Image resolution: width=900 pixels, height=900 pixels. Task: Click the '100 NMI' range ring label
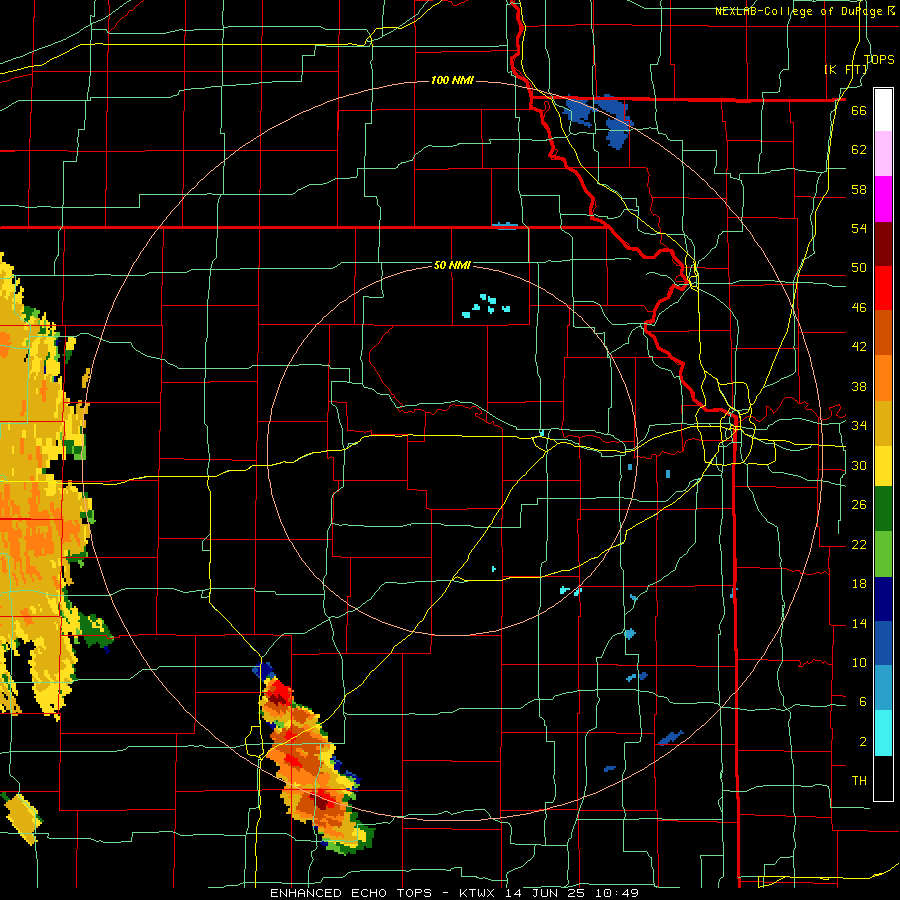[x=452, y=80]
